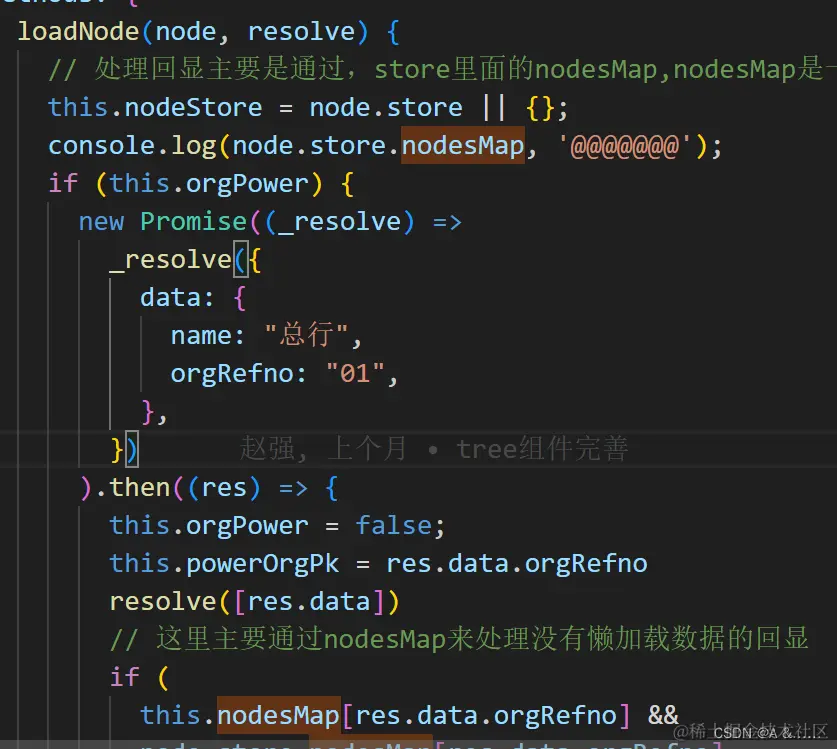Viewport: 837px width, 749px height.
Task: Click 'node.store' in the nodeStore assignment
Action: pos(386,108)
